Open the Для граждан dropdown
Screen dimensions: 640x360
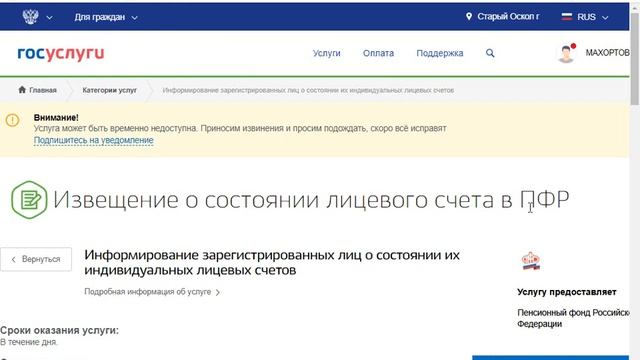106,17
